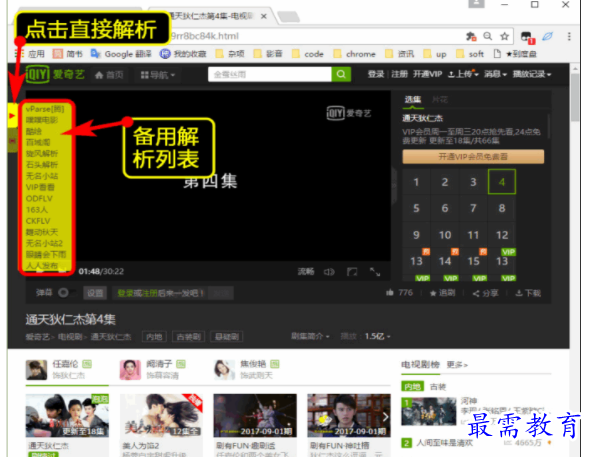589x457 pixels.
Task: Expand the 消息 messages dropdown
Action: [x=495, y=74]
